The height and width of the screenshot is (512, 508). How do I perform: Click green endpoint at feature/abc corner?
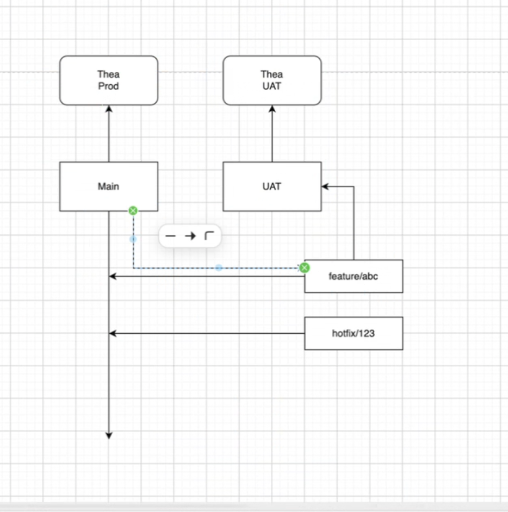[x=304, y=268]
